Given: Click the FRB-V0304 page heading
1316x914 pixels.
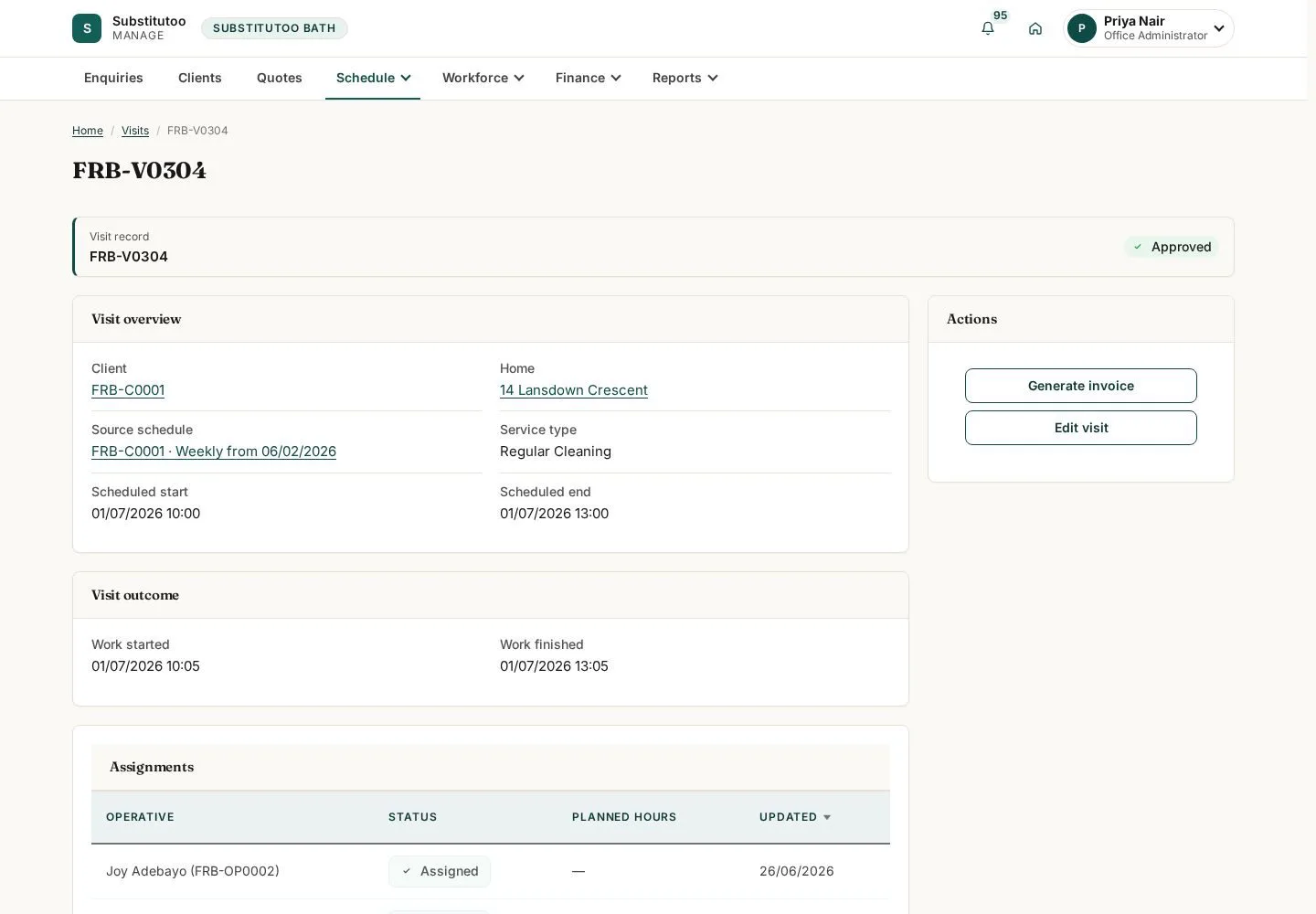Looking at the screenshot, I should (140, 171).
